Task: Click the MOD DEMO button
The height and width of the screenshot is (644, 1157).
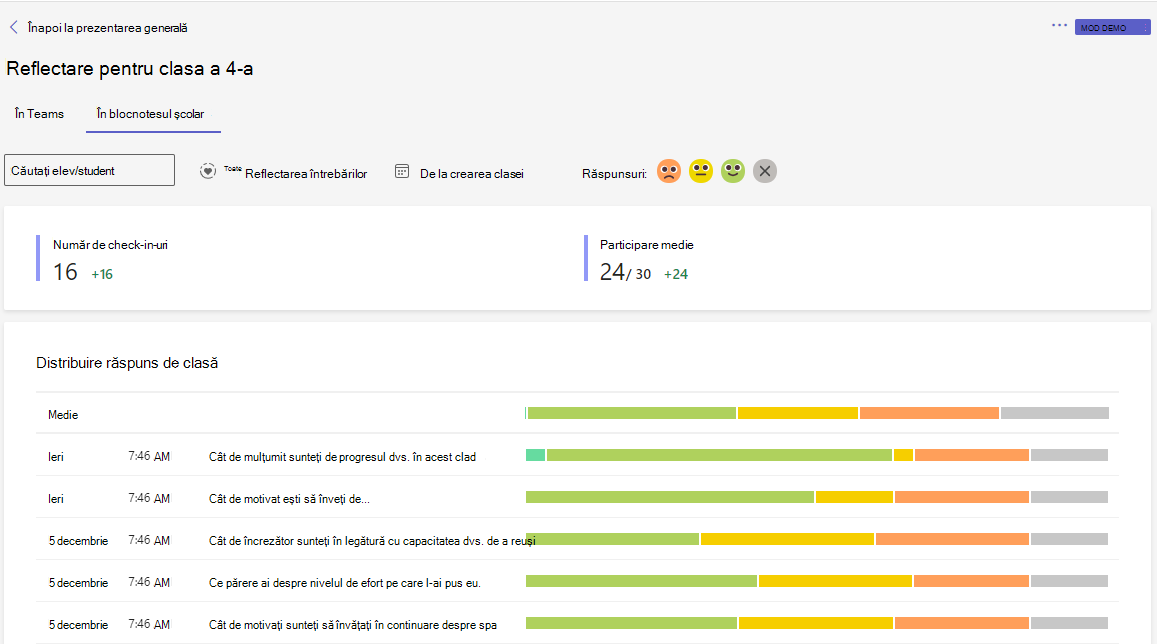Action: [x=1112, y=27]
